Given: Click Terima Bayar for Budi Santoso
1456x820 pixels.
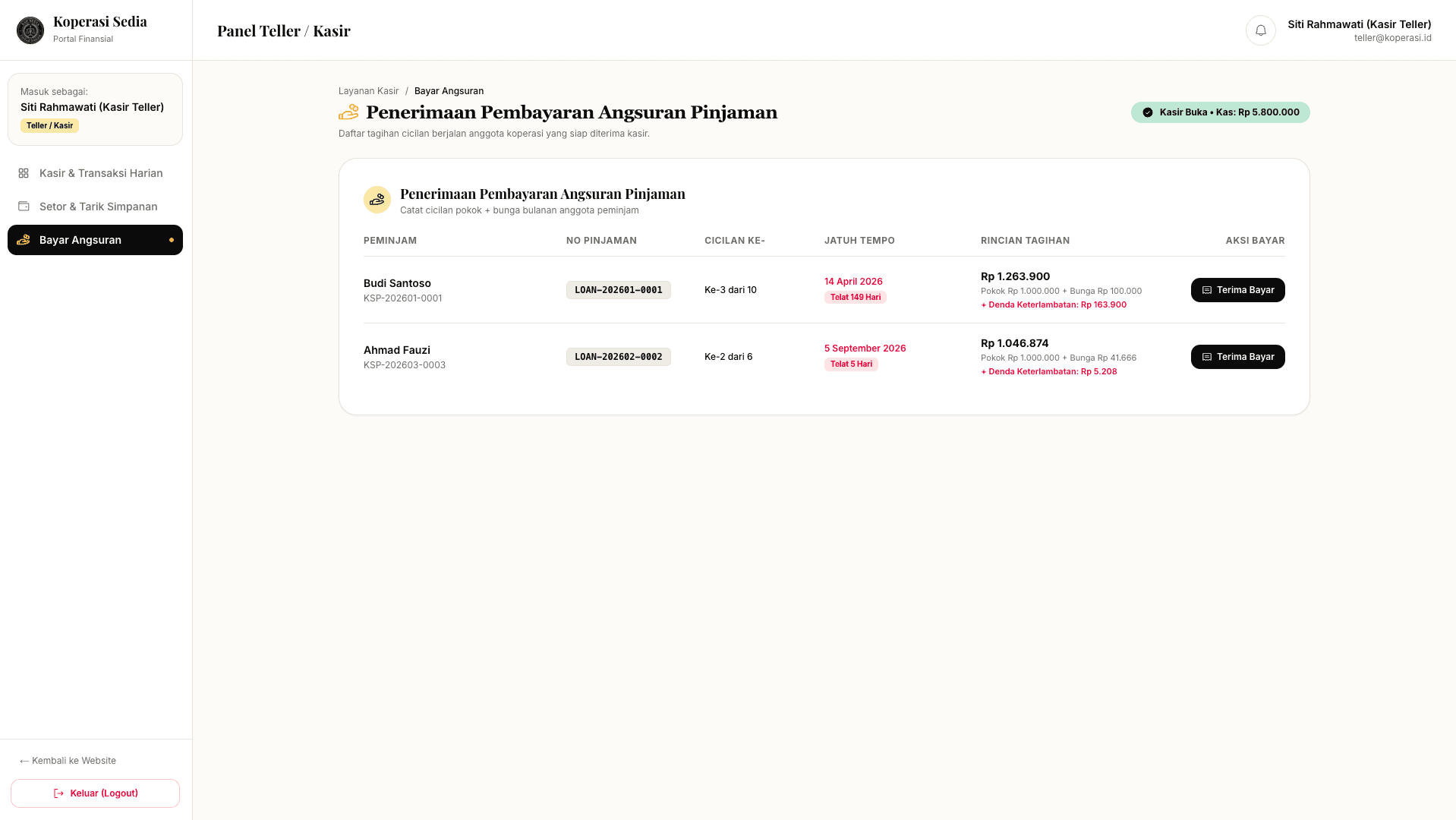Looking at the screenshot, I should 1237,290.
